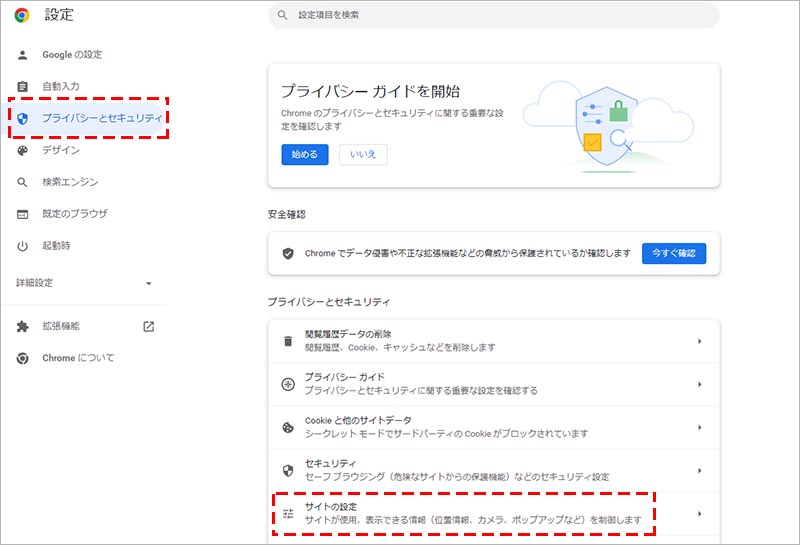Click the compass icon for プライバシー ガイド
This screenshot has height=545, width=800.
[288, 384]
